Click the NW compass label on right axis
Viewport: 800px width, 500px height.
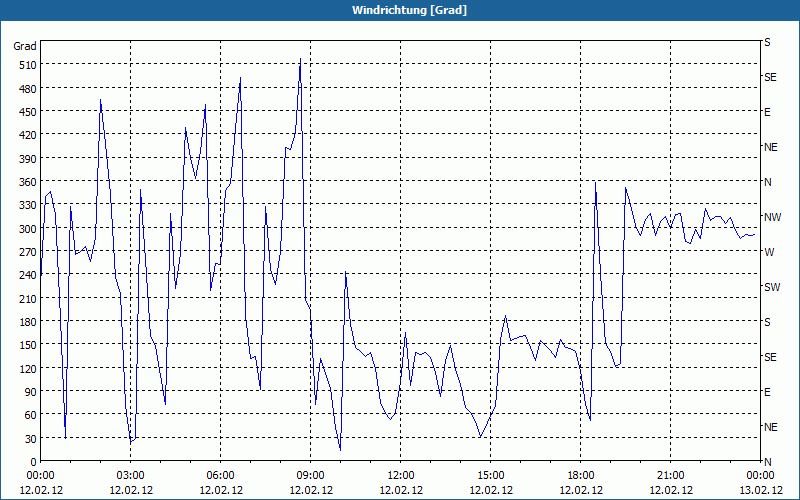click(x=772, y=217)
